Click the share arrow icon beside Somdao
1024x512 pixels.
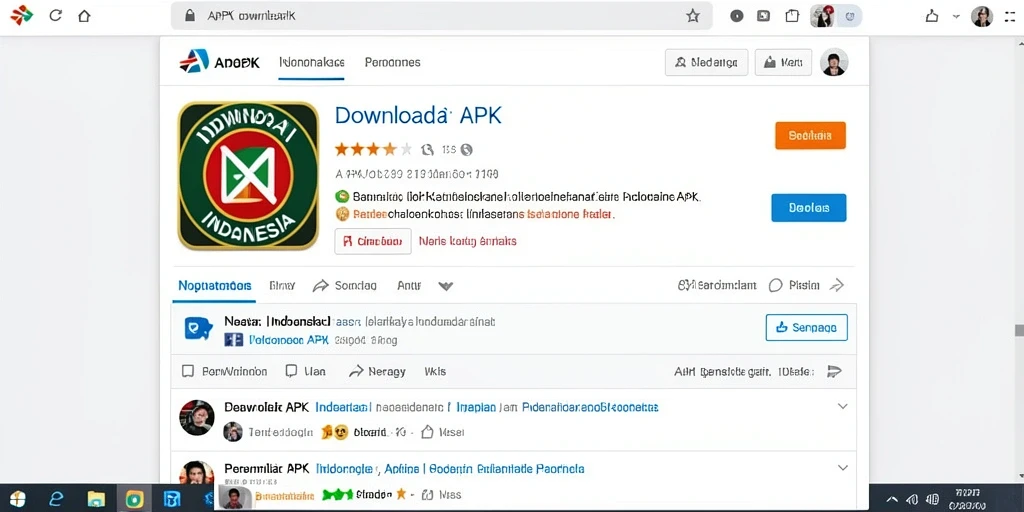click(x=320, y=285)
